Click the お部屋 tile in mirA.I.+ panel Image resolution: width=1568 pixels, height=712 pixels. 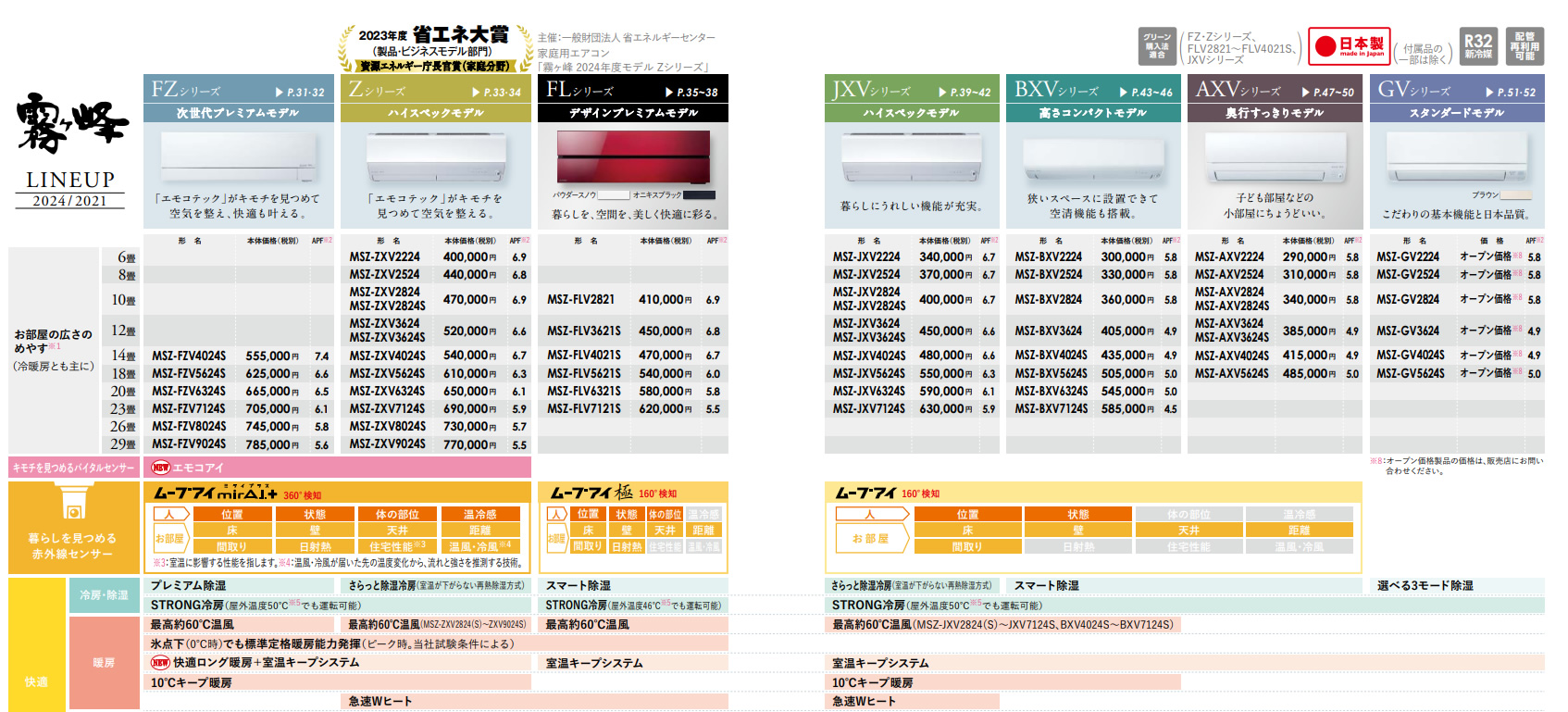[x=170, y=538]
